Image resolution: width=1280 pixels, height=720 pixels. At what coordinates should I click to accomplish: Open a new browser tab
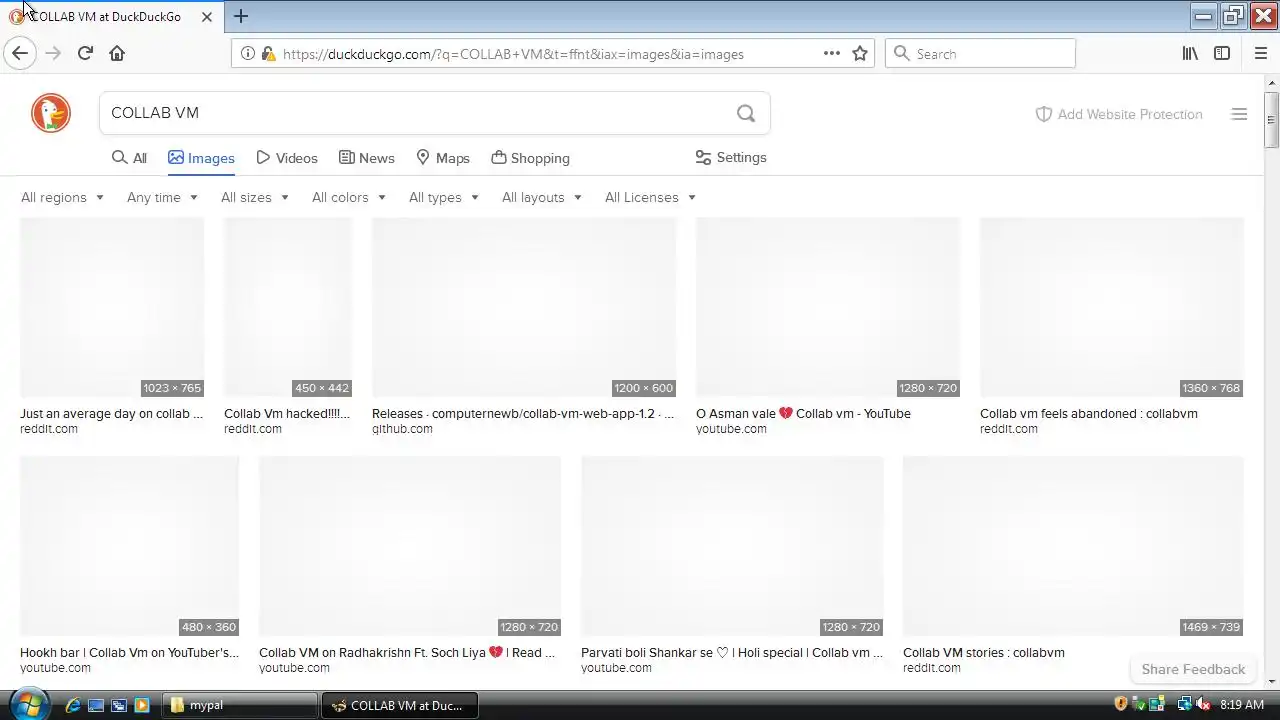click(241, 16)
